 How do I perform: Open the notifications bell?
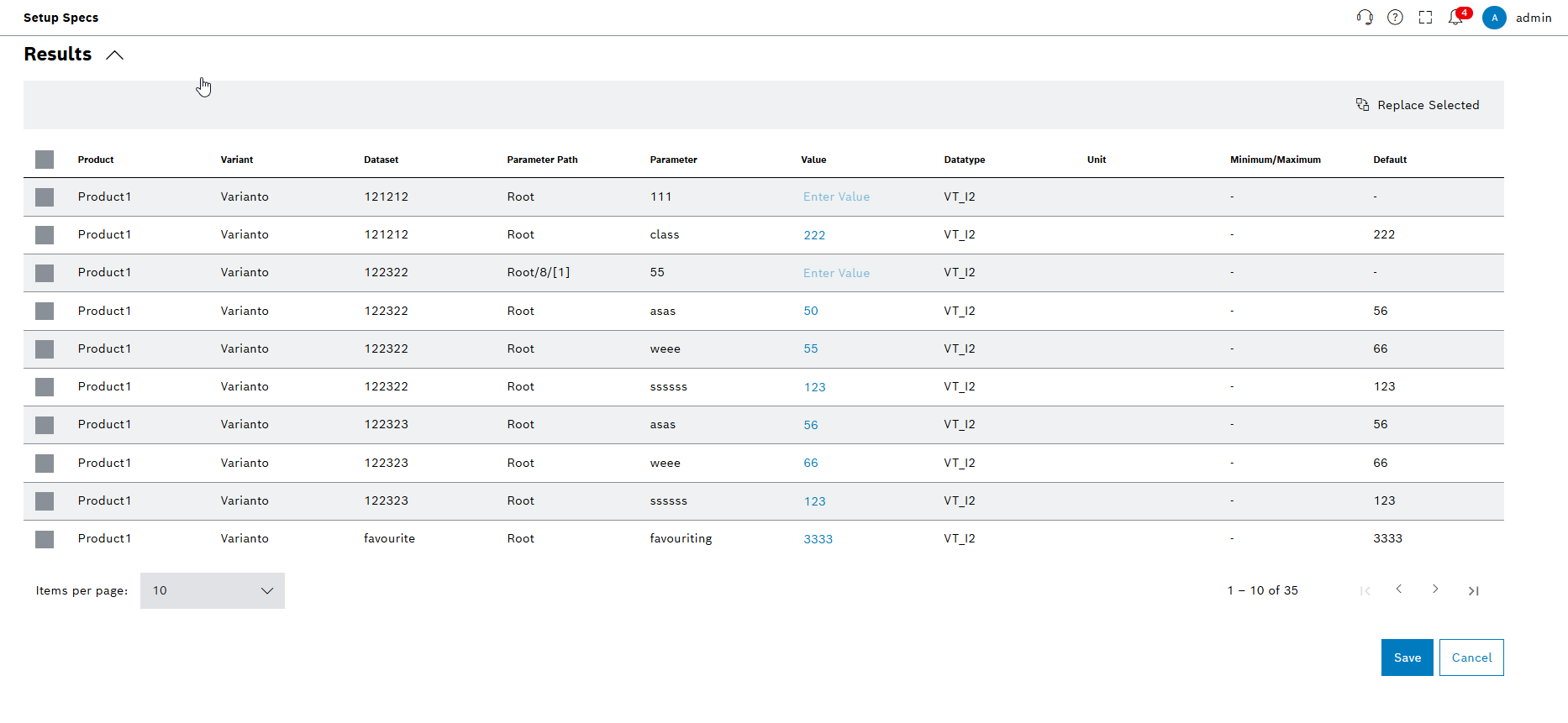(x=1455, y=18)
